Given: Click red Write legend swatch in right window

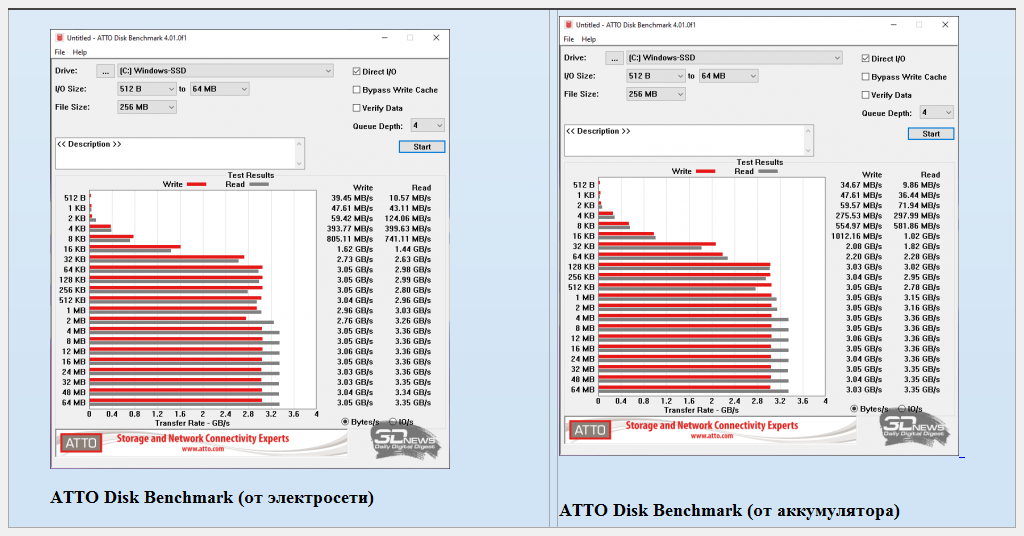Looking at the screenshot, I should click(705, 171).
